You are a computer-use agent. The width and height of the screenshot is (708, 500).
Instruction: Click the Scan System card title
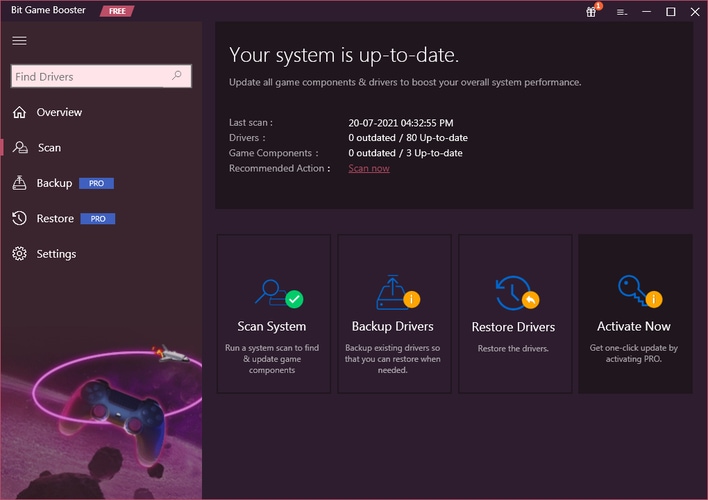click(x=272, y=326)
